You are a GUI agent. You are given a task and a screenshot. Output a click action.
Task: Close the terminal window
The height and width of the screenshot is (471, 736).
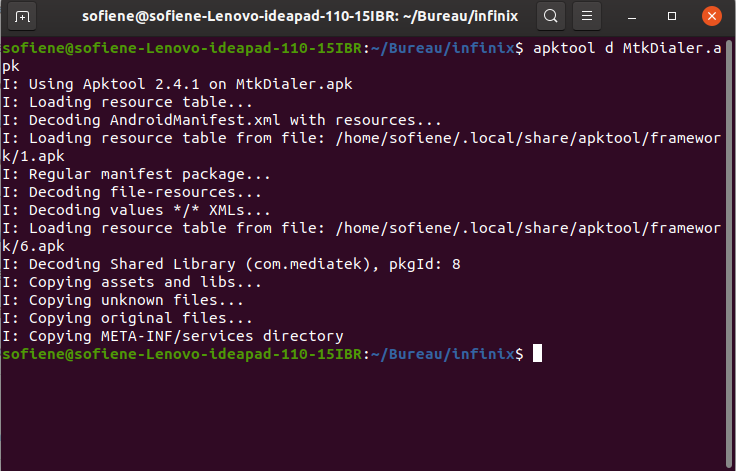pyautogui.click(x=711, y=16)
